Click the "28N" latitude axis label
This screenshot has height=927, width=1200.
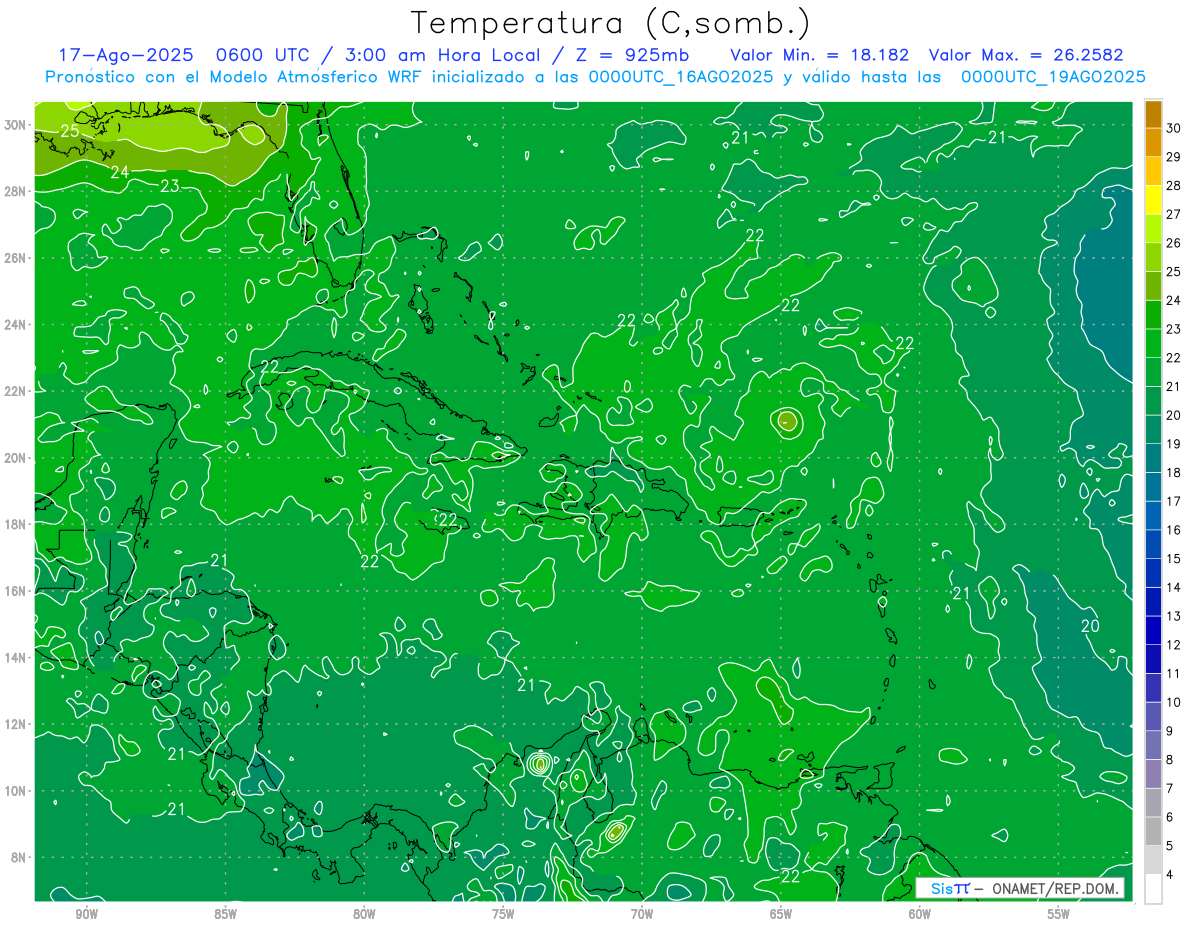click(x=15, y=191)
